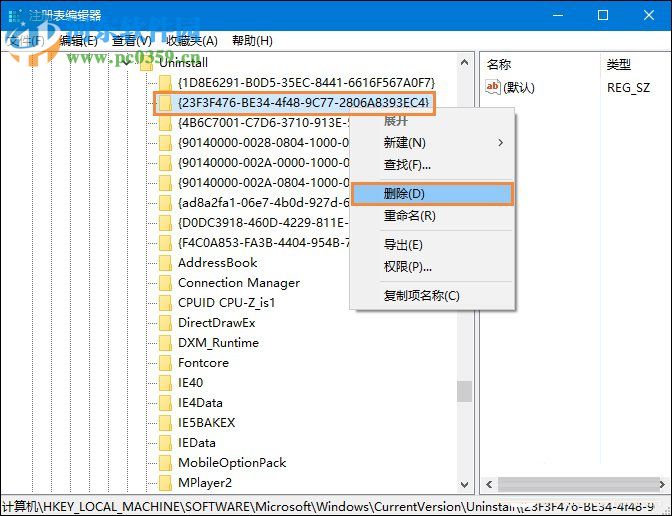672x516 pixels.
Task: Choose 删除(D) in the context menu
Action: [x=432, y=194]
